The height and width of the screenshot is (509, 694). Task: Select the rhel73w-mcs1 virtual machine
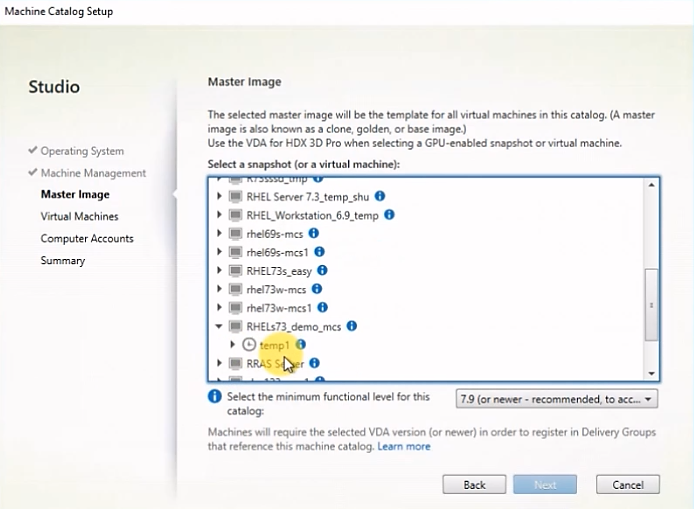(280, 307)
